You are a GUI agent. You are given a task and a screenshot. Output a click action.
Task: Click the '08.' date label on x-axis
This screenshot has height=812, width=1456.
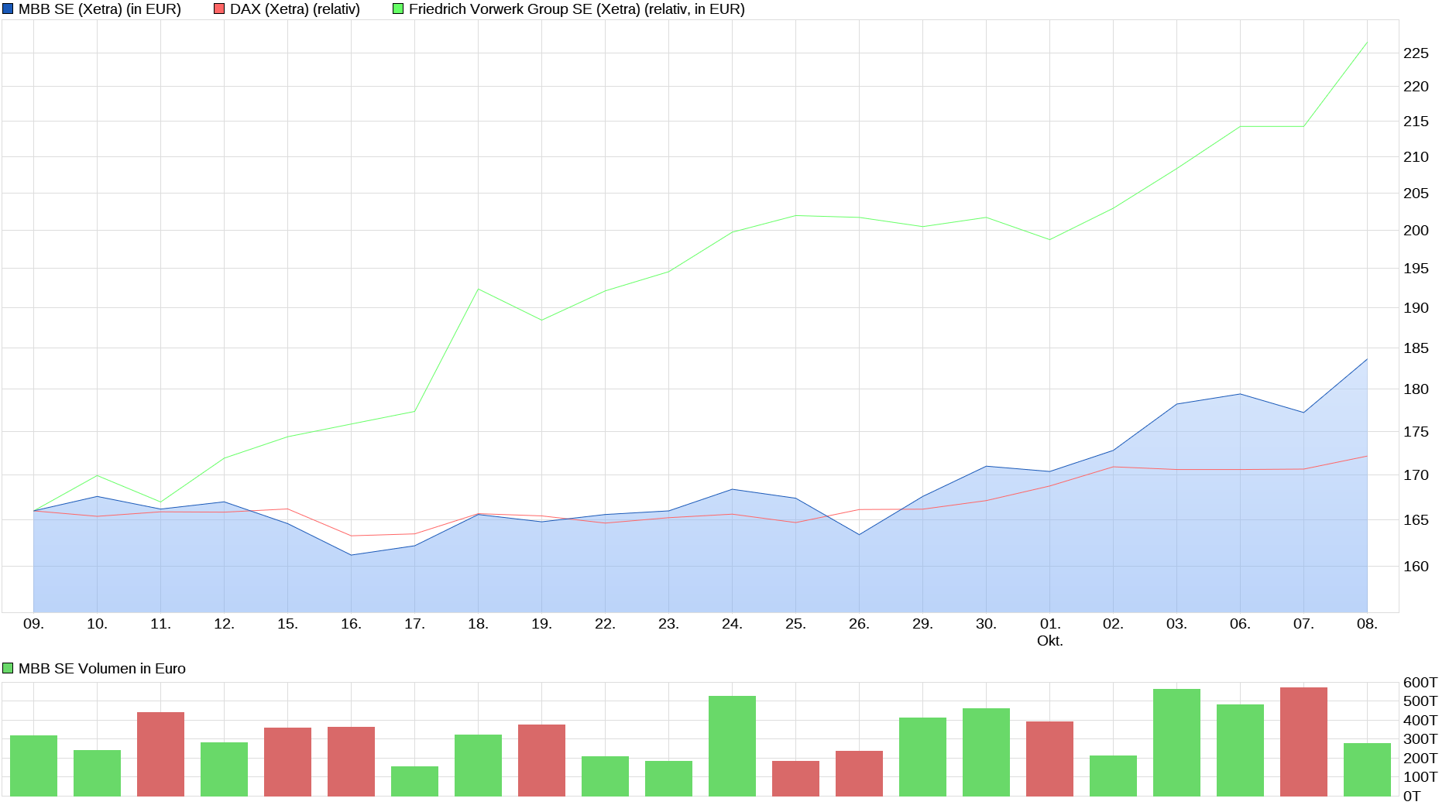pos(1367,624)
